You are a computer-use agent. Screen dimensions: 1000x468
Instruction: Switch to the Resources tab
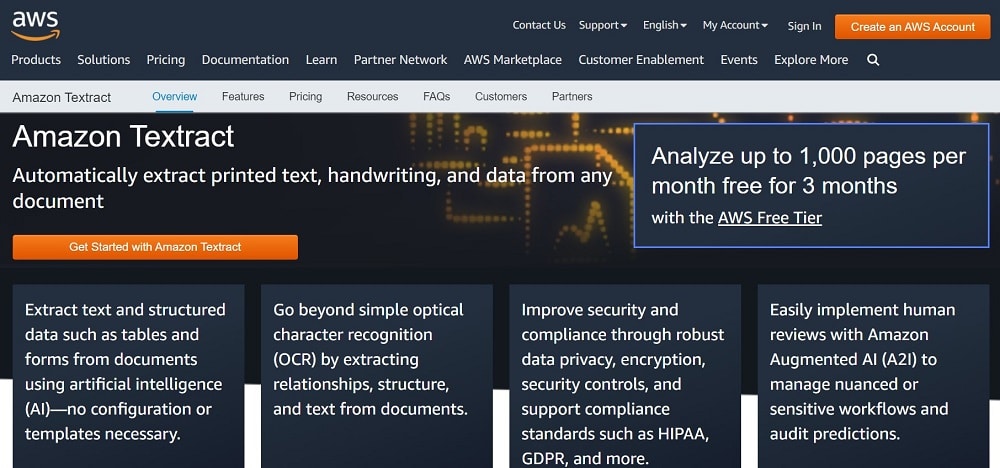pos(372,97)
